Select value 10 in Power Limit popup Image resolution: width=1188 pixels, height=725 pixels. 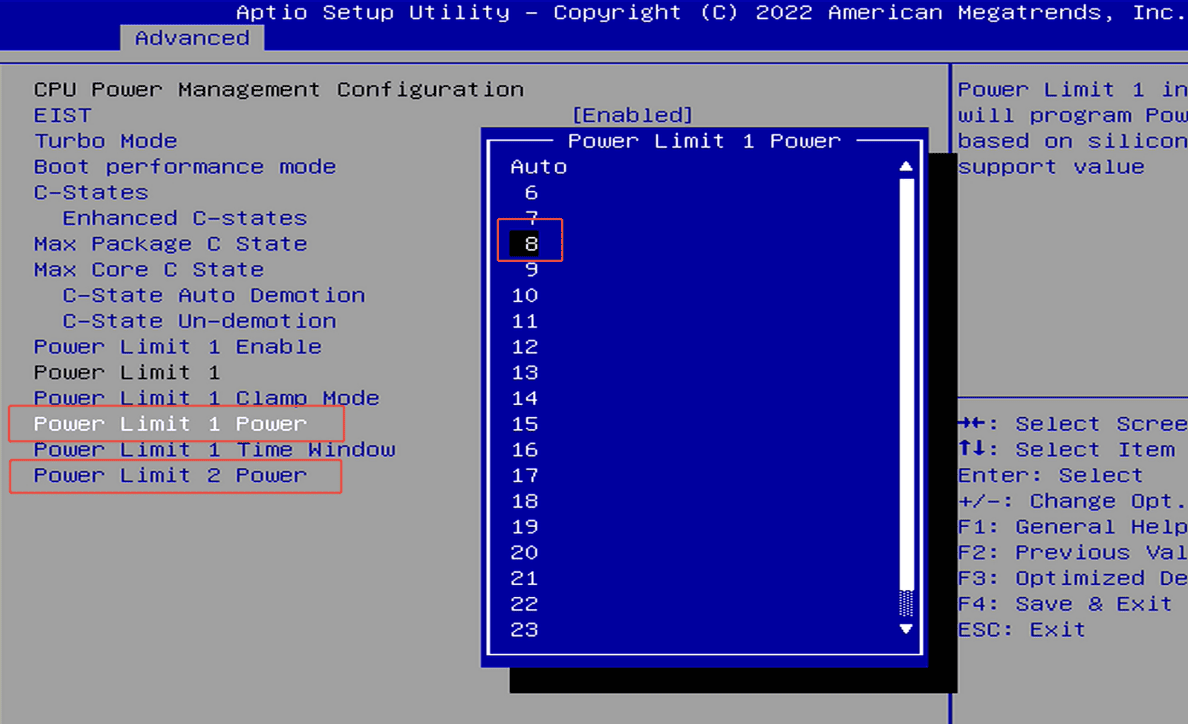tap(526, 295)
